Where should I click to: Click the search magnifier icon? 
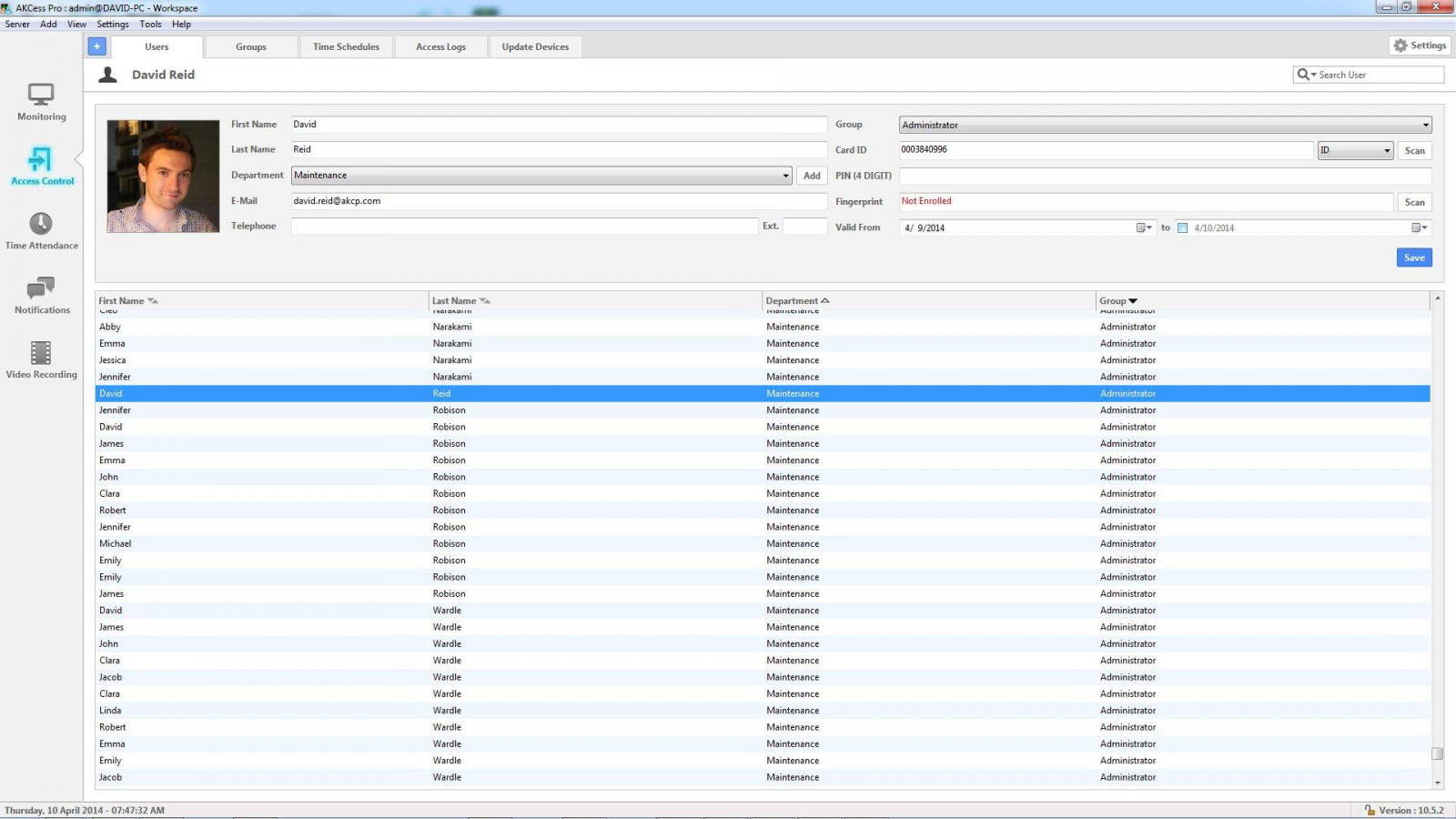1303,75
